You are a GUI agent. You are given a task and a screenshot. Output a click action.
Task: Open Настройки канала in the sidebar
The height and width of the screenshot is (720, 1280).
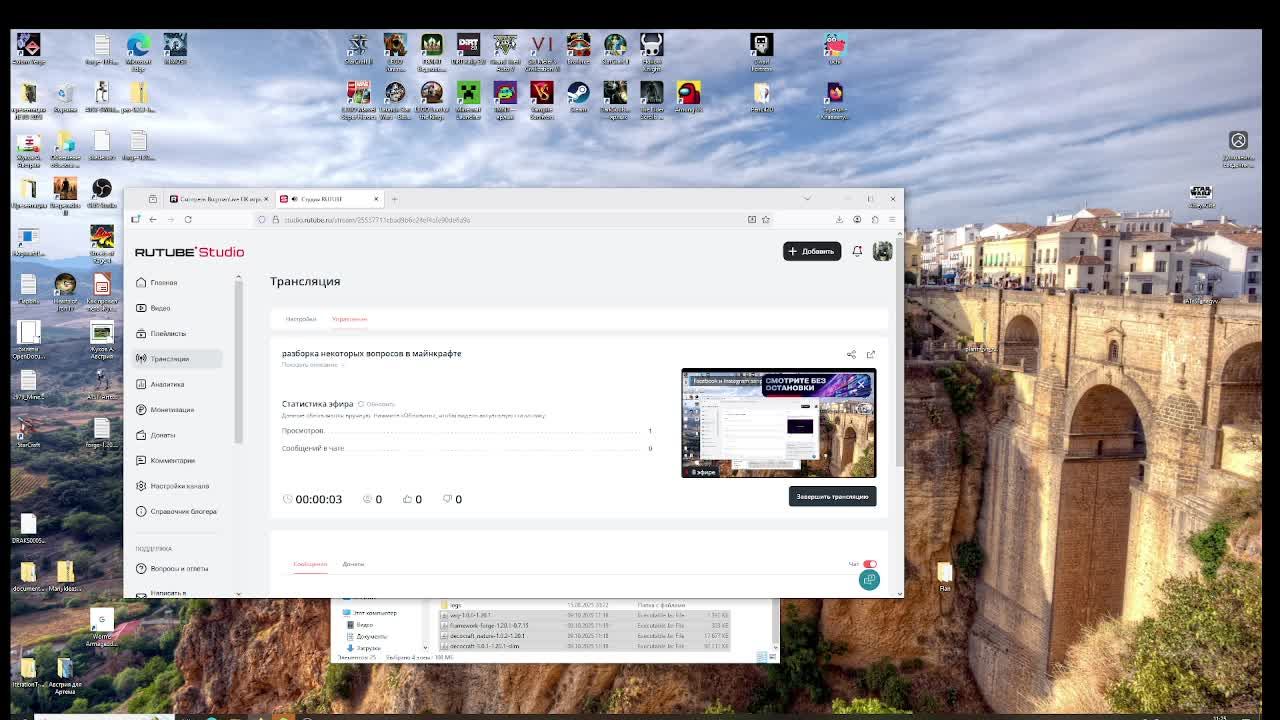tap(178, 486)
